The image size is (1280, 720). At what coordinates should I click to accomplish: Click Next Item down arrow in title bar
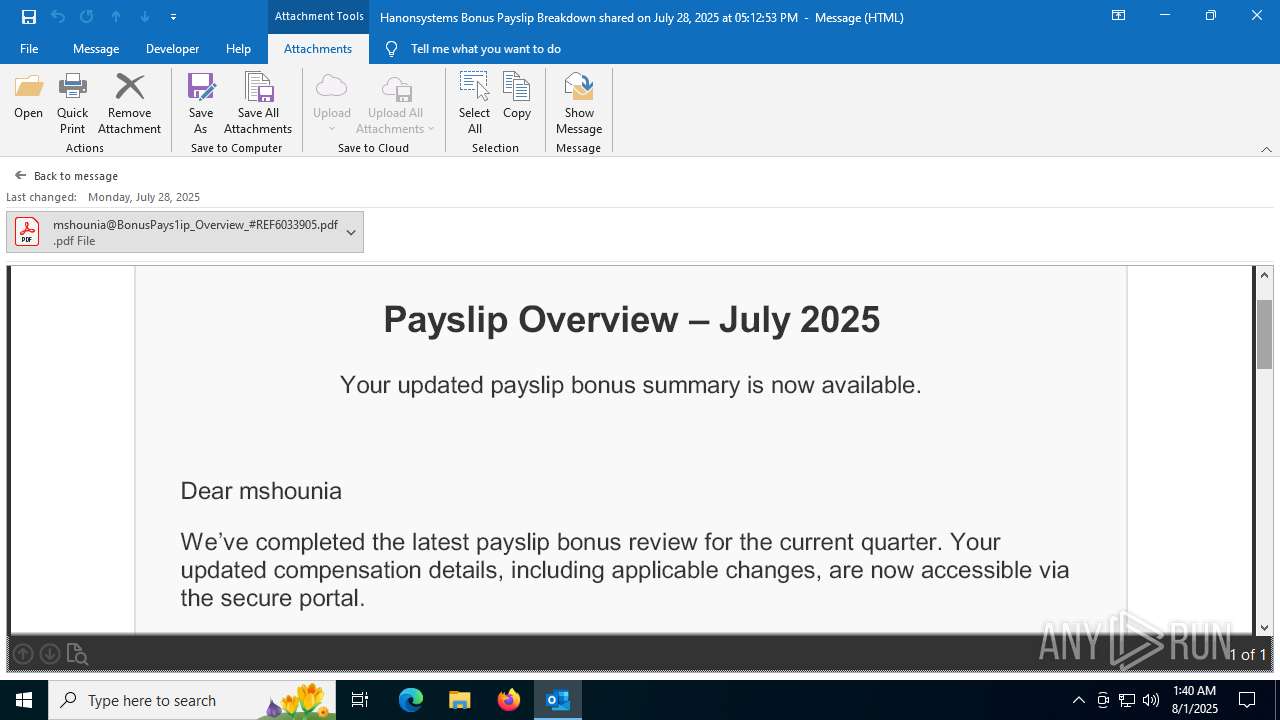point(145,17)
